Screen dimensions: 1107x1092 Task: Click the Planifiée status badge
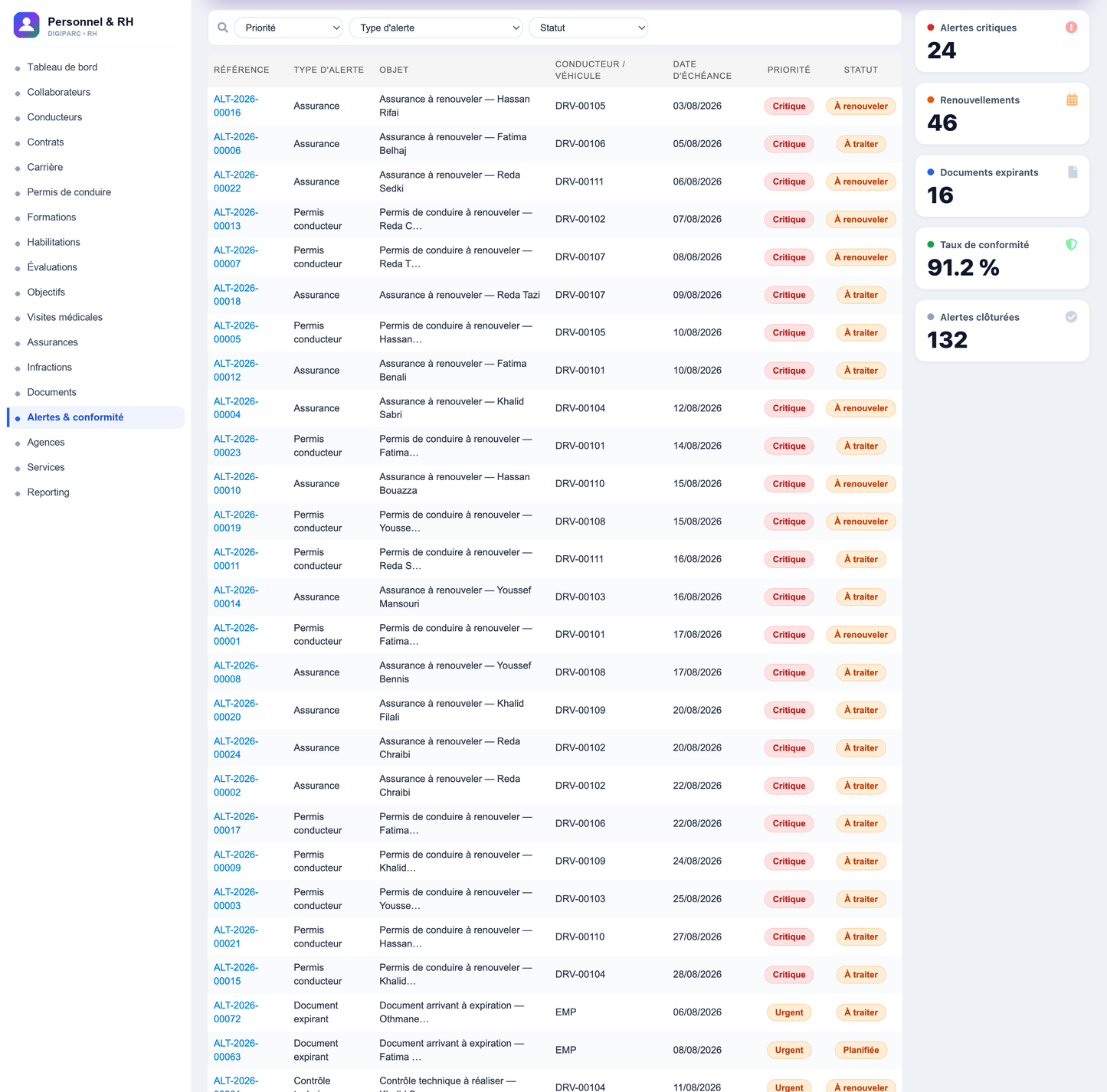pos(860,1050)
